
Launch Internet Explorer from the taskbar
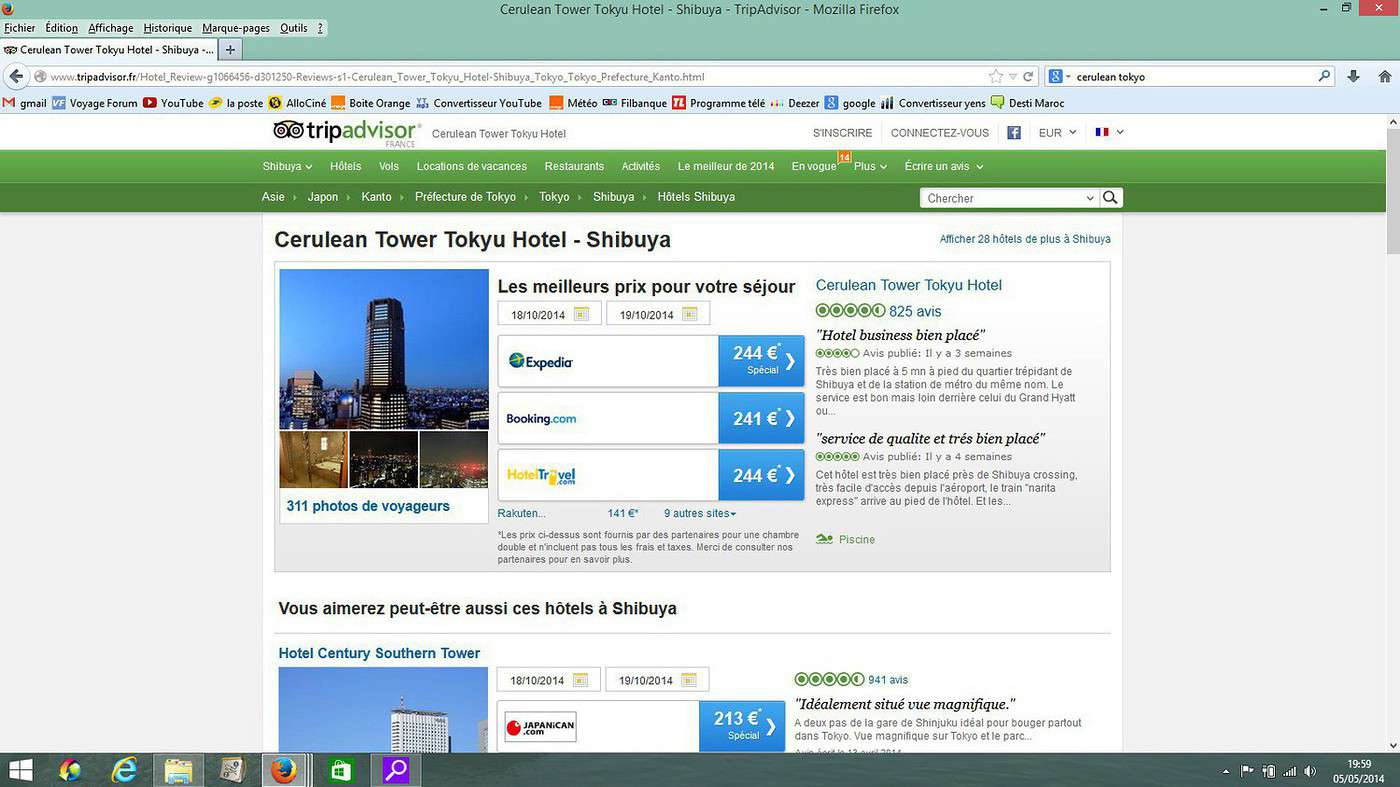click(x=124, y=770)
